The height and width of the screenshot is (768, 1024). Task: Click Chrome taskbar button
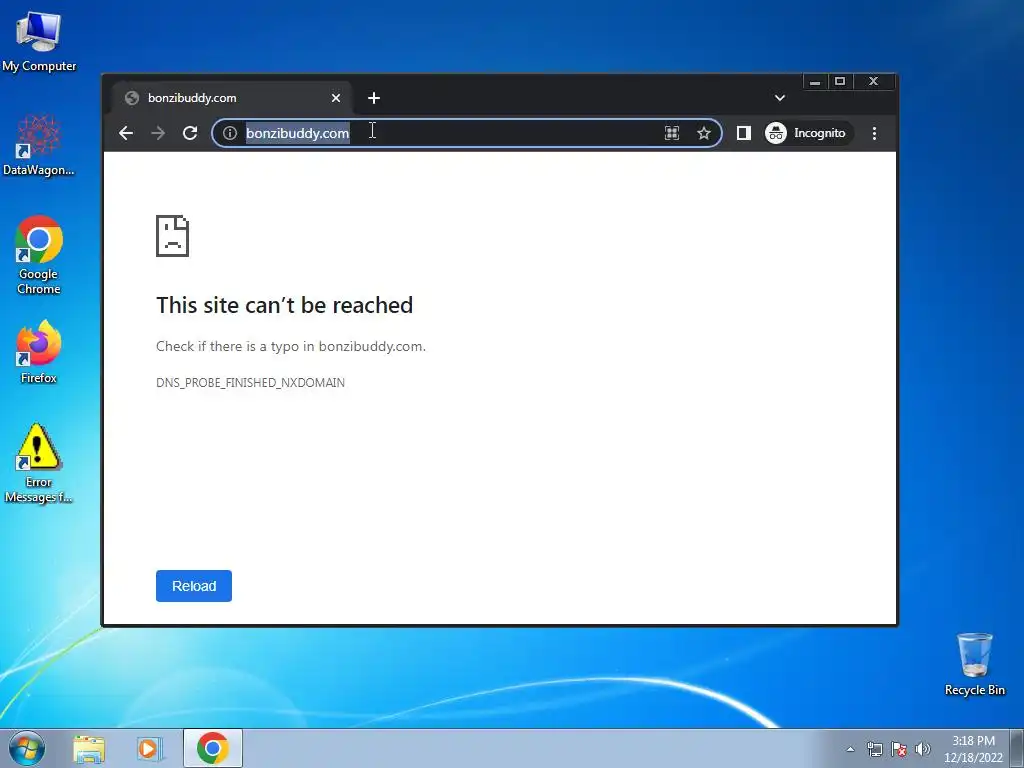click(213, 748)
